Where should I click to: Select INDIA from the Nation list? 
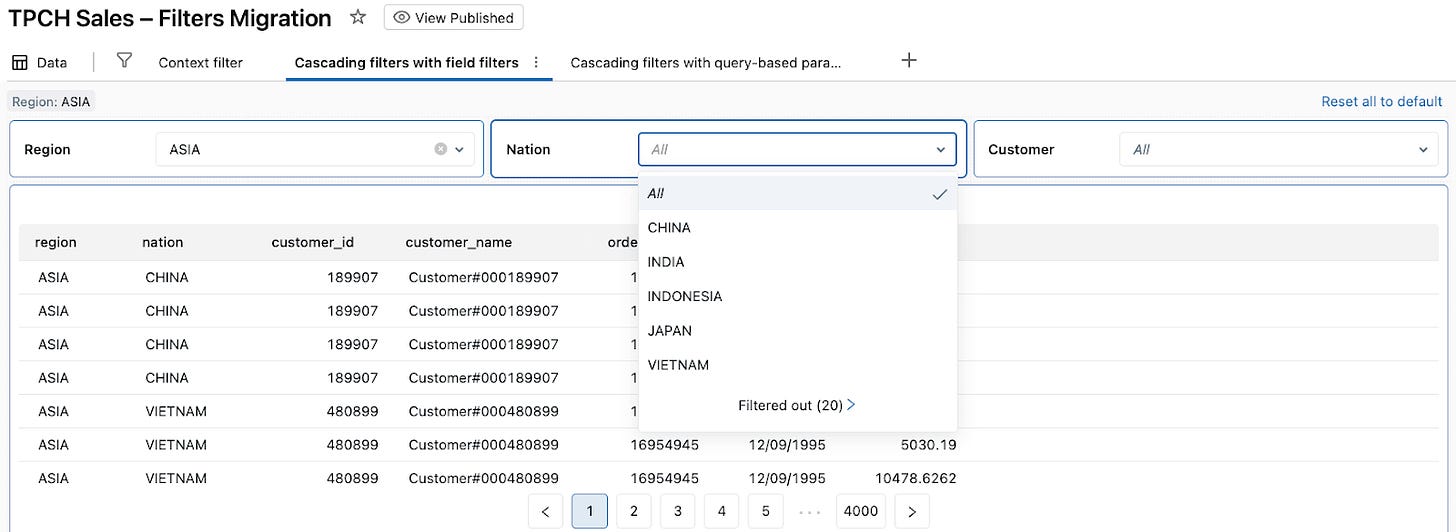pos(798,262)
